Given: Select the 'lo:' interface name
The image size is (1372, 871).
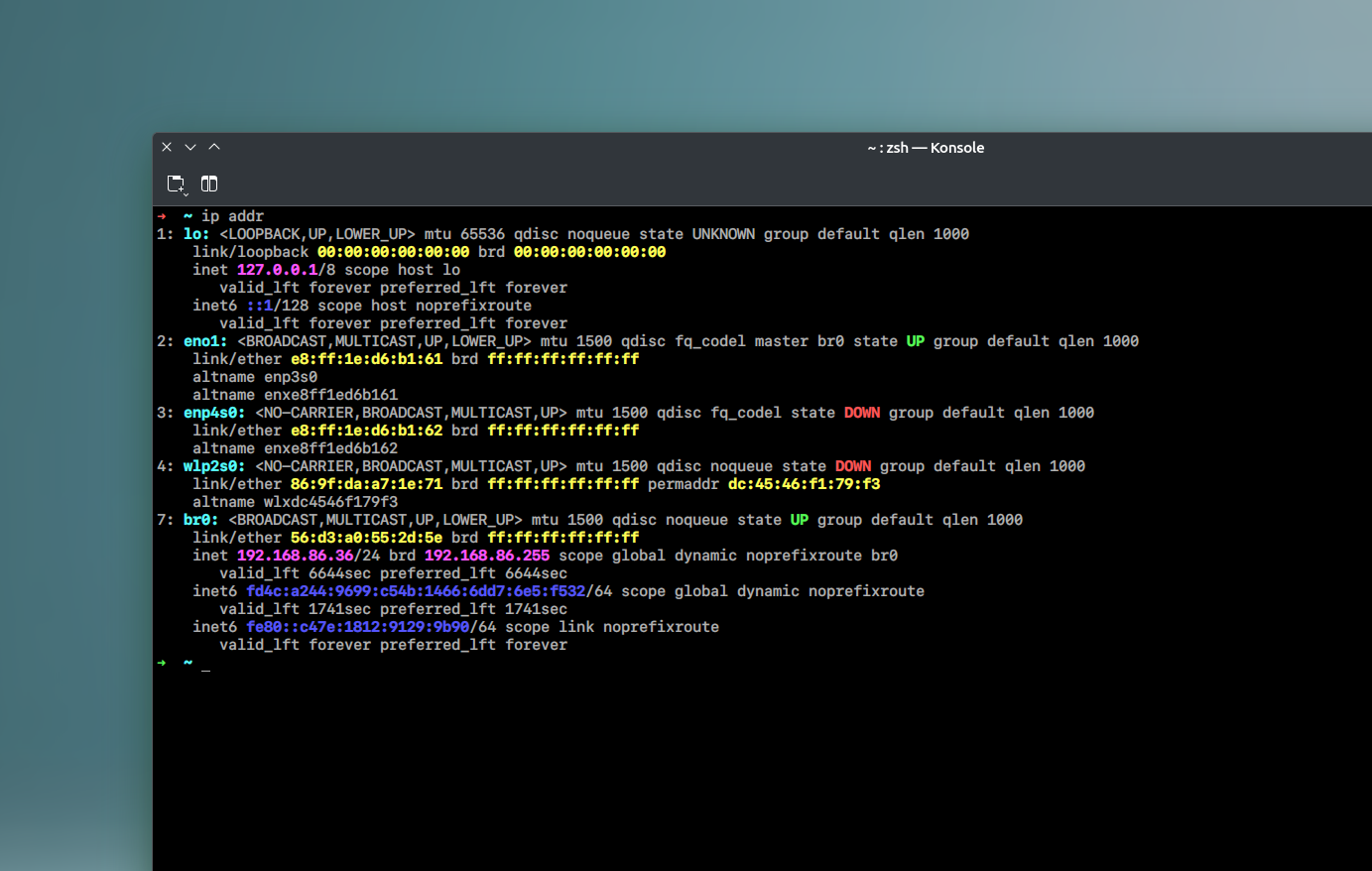Looking at the screenshot, I should coord(196,234).
